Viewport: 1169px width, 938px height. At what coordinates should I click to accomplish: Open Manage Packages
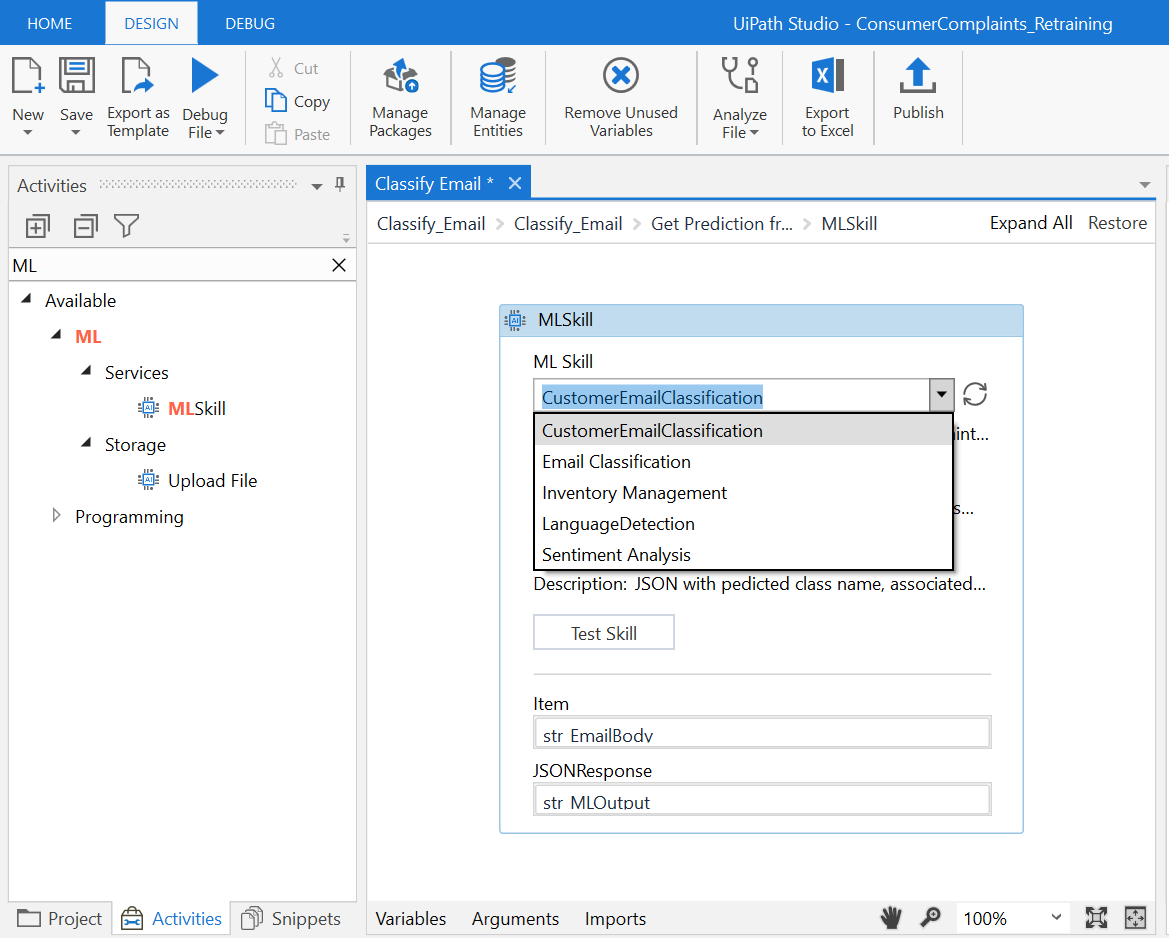pyautogui.click(x=400, y=97)
